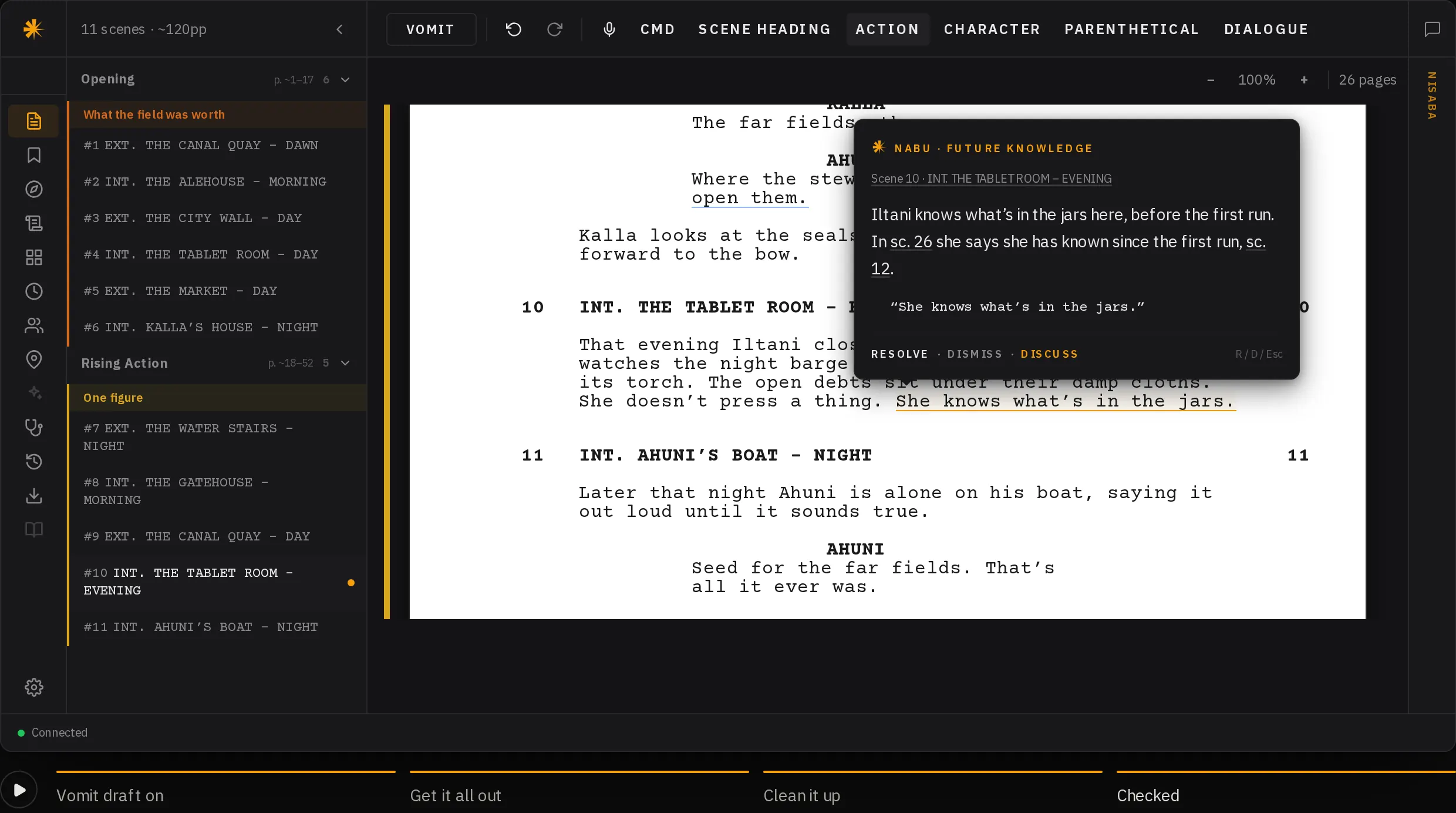Click the download export icon in sidebar
Screen dimensions: 1456x813
point(34,496)
